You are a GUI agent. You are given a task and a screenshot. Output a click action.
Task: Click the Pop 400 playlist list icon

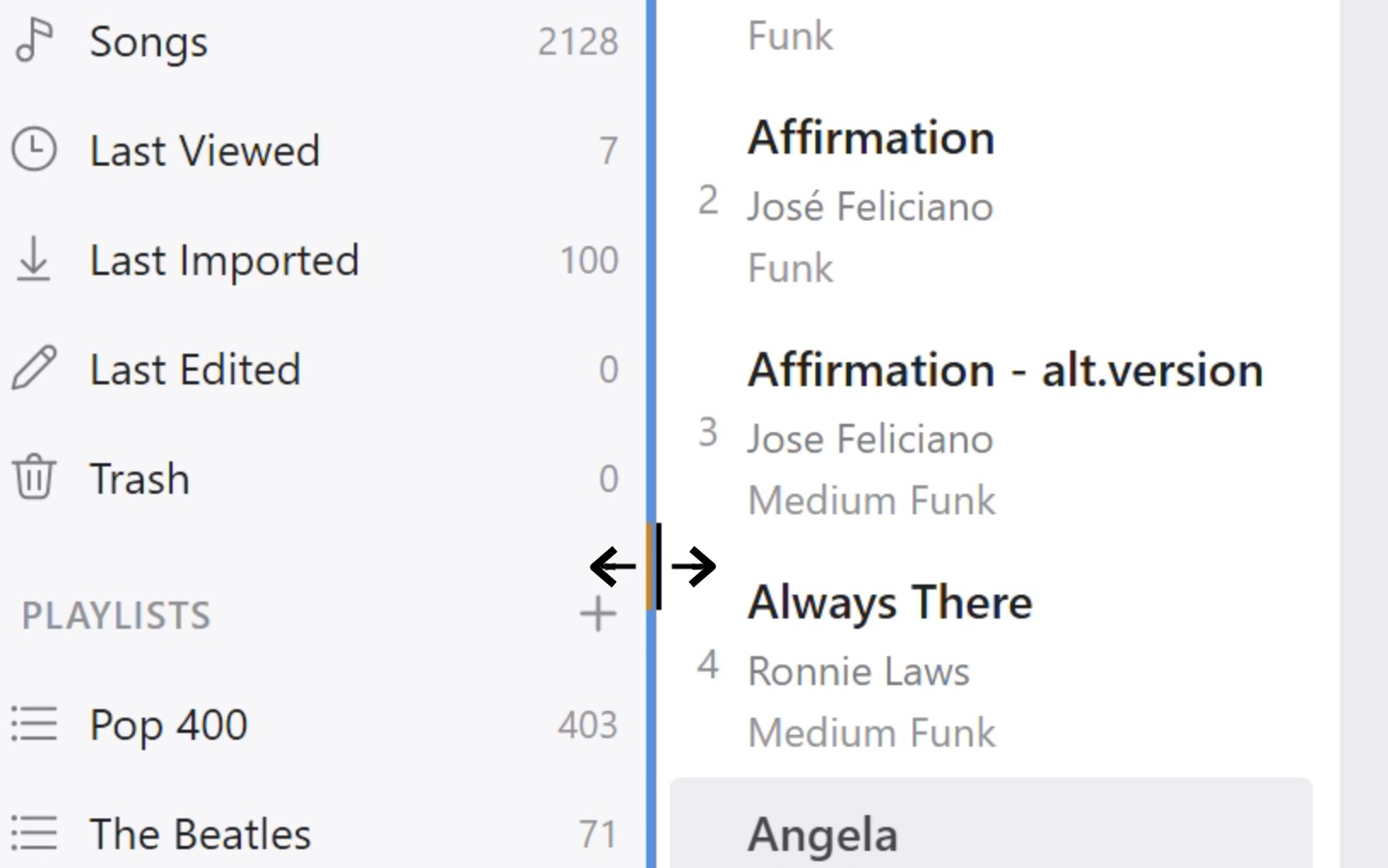(34, 724)
